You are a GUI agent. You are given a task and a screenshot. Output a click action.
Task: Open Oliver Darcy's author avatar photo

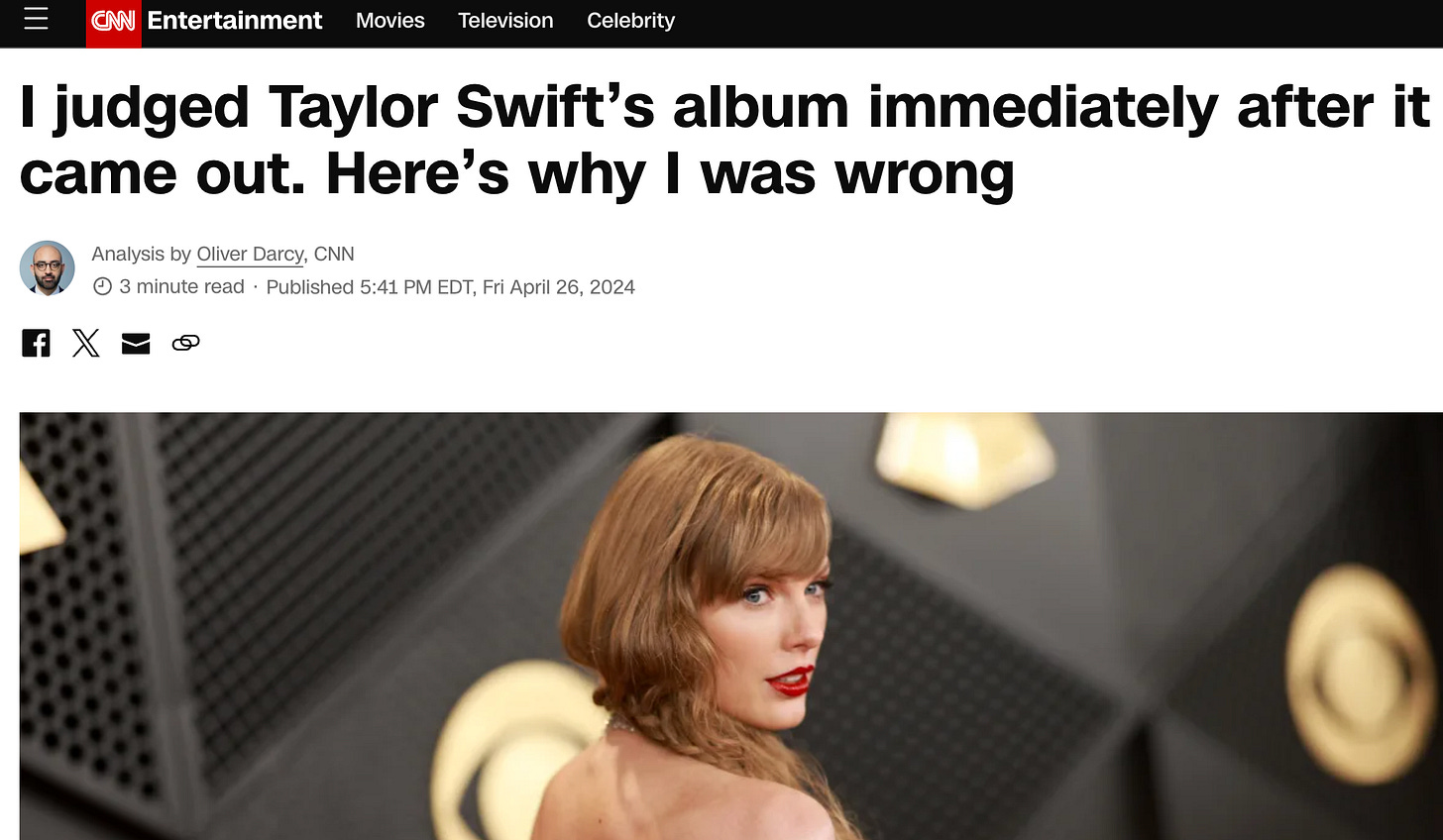48,267
